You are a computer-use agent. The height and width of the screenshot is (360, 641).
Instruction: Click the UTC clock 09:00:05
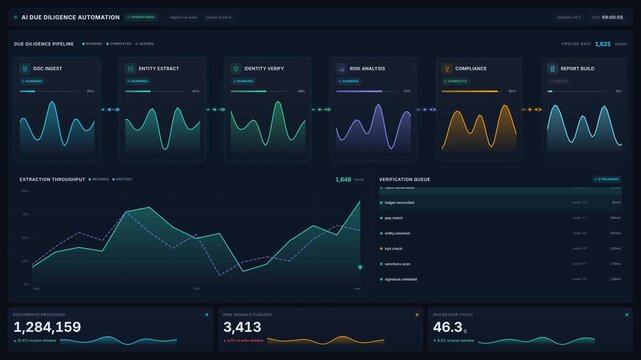click(x=612, y=18)
